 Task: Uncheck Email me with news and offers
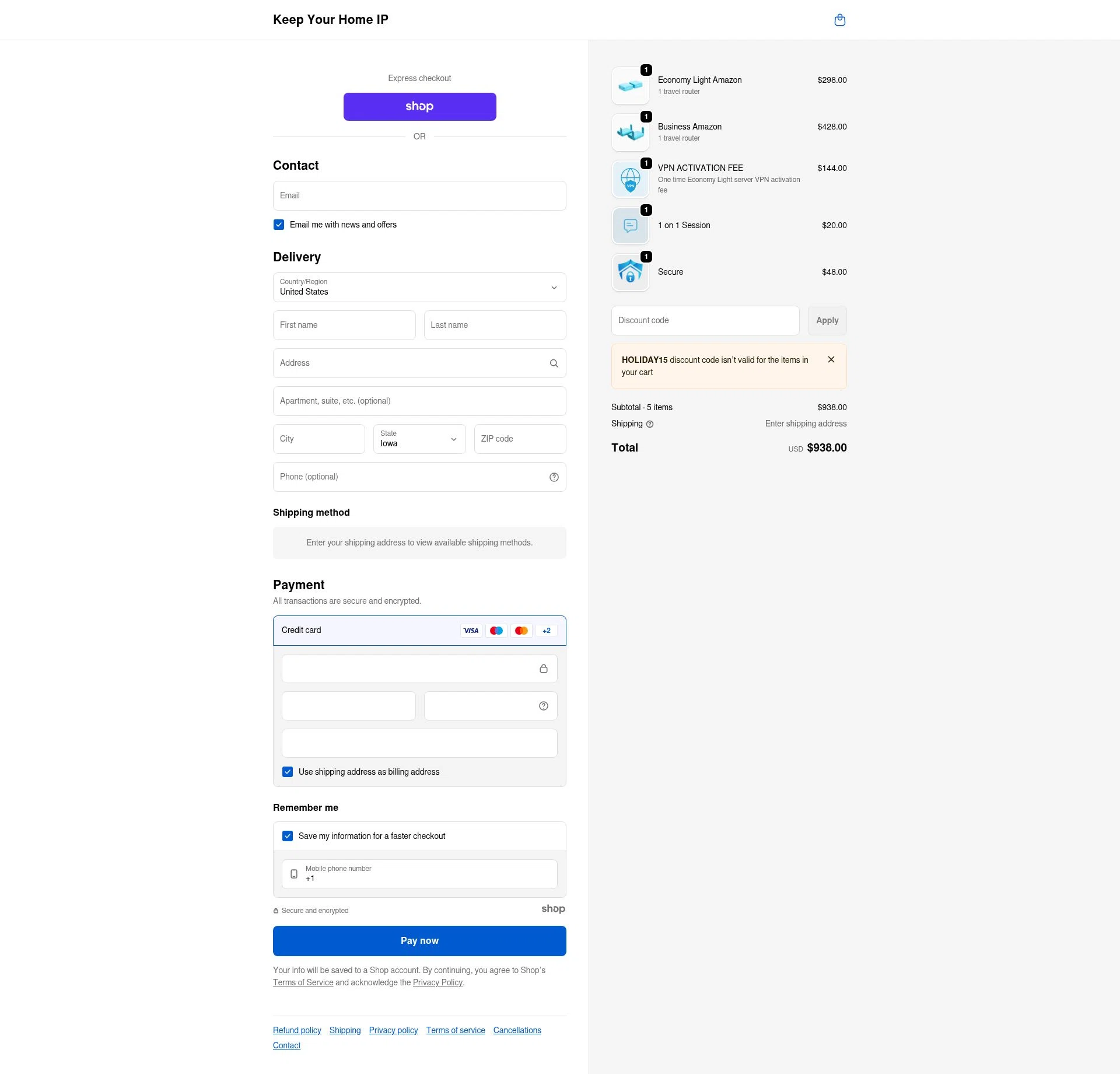pos(279,225)
